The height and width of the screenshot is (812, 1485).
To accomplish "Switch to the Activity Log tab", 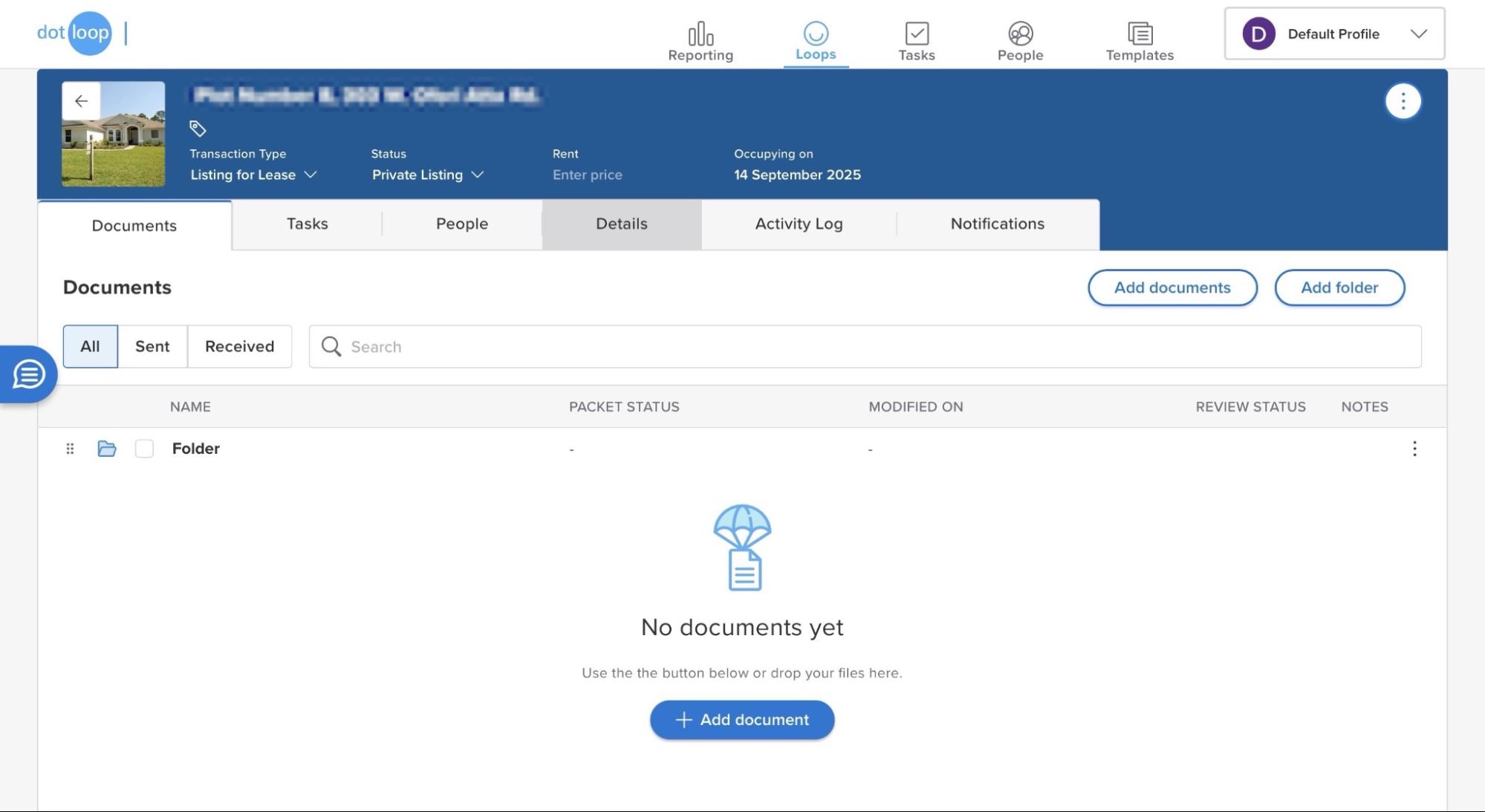I will tap(799, 224).
